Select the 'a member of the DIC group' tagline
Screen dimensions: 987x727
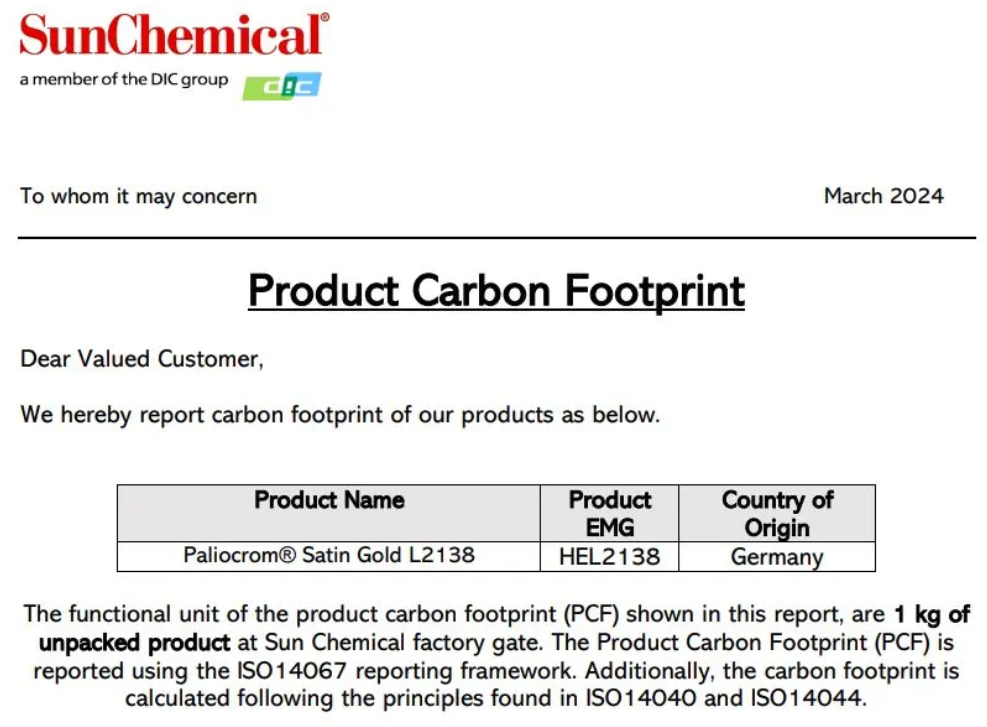124,79
